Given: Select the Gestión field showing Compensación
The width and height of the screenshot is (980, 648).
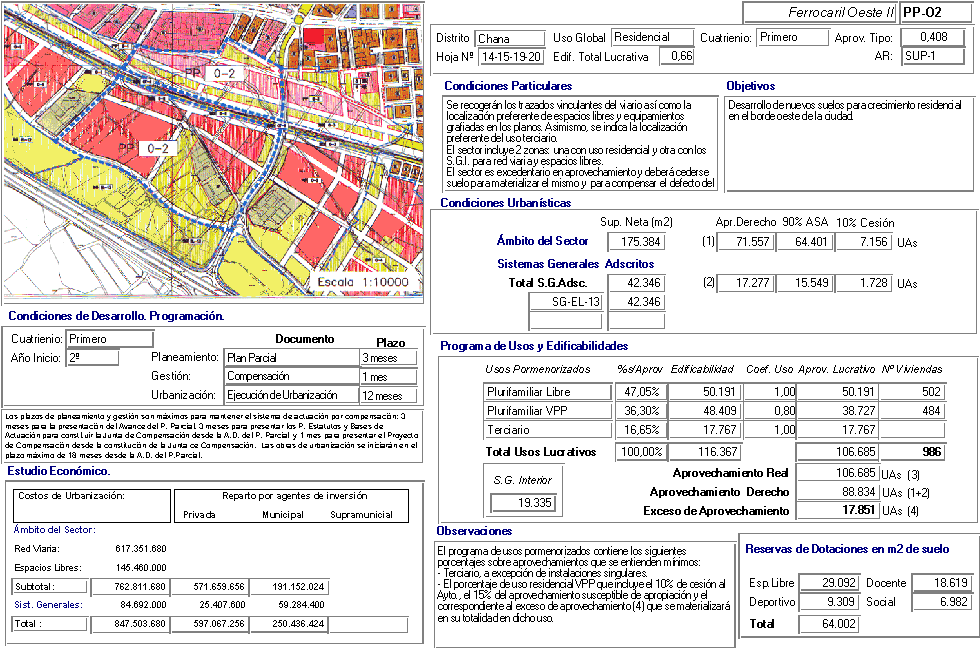Looking at the screenshot, I should point(290,377).
